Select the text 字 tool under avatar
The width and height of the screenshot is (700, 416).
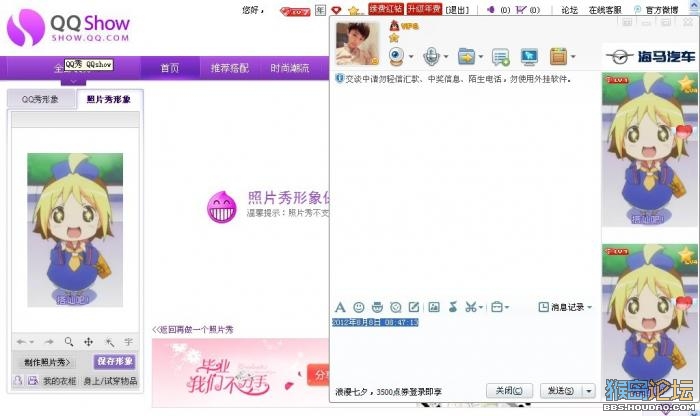pyautogui.click(x=129, y=342)
